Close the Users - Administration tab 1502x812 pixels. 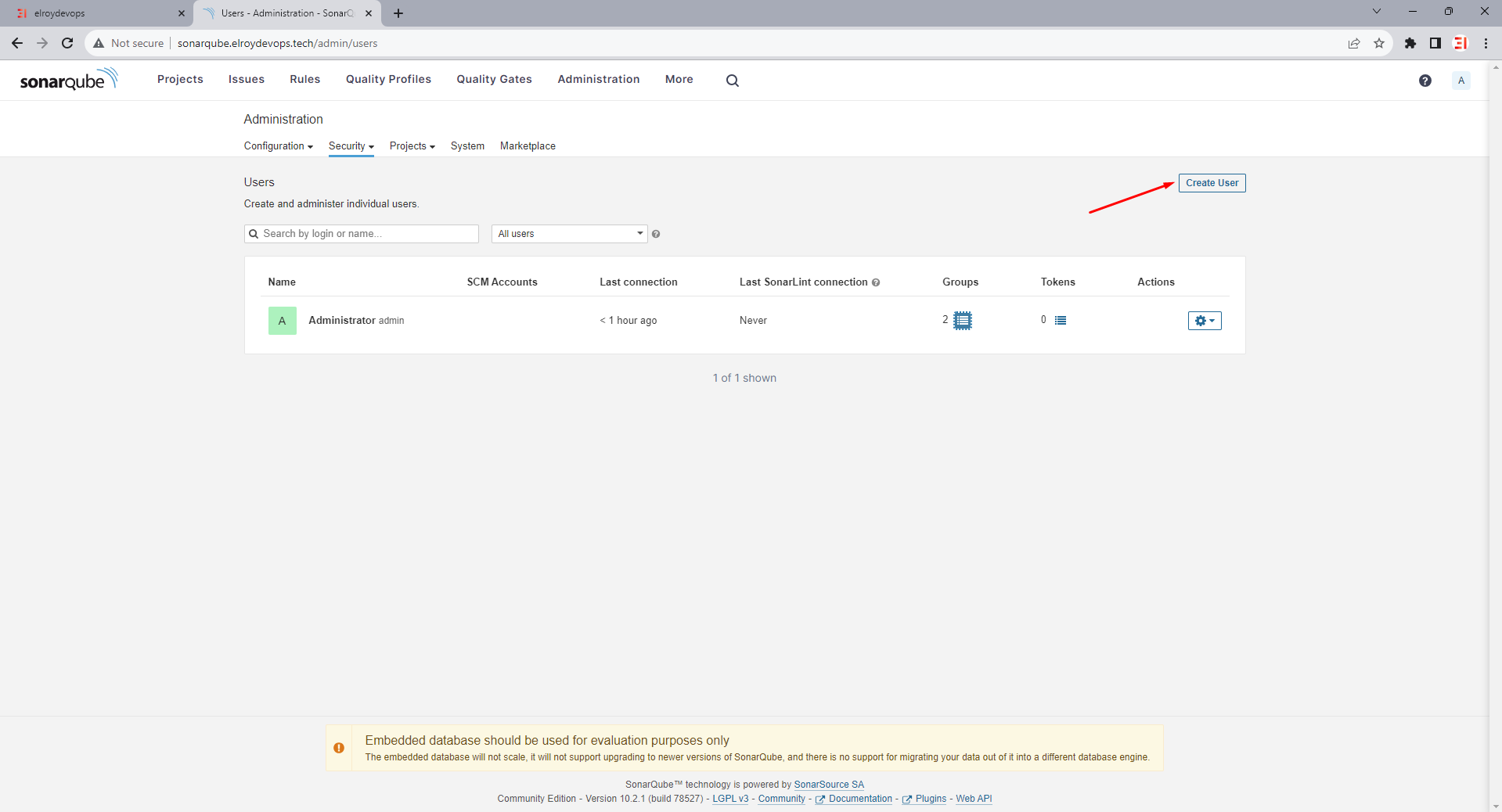pos(369,13)
